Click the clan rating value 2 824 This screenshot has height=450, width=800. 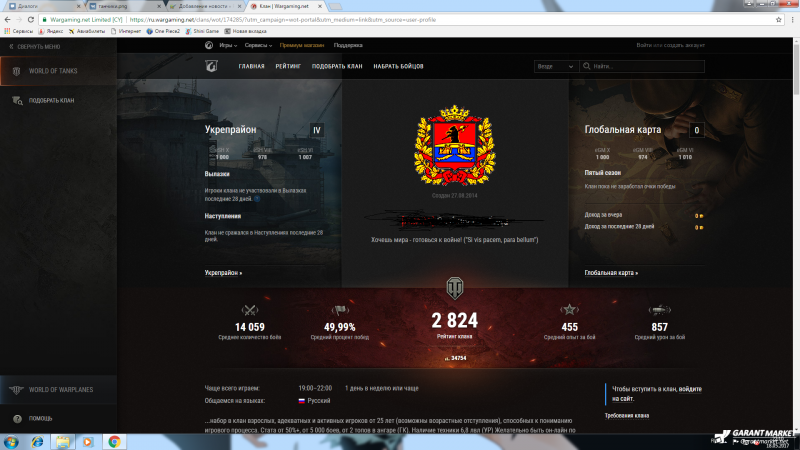click(455, 320)
